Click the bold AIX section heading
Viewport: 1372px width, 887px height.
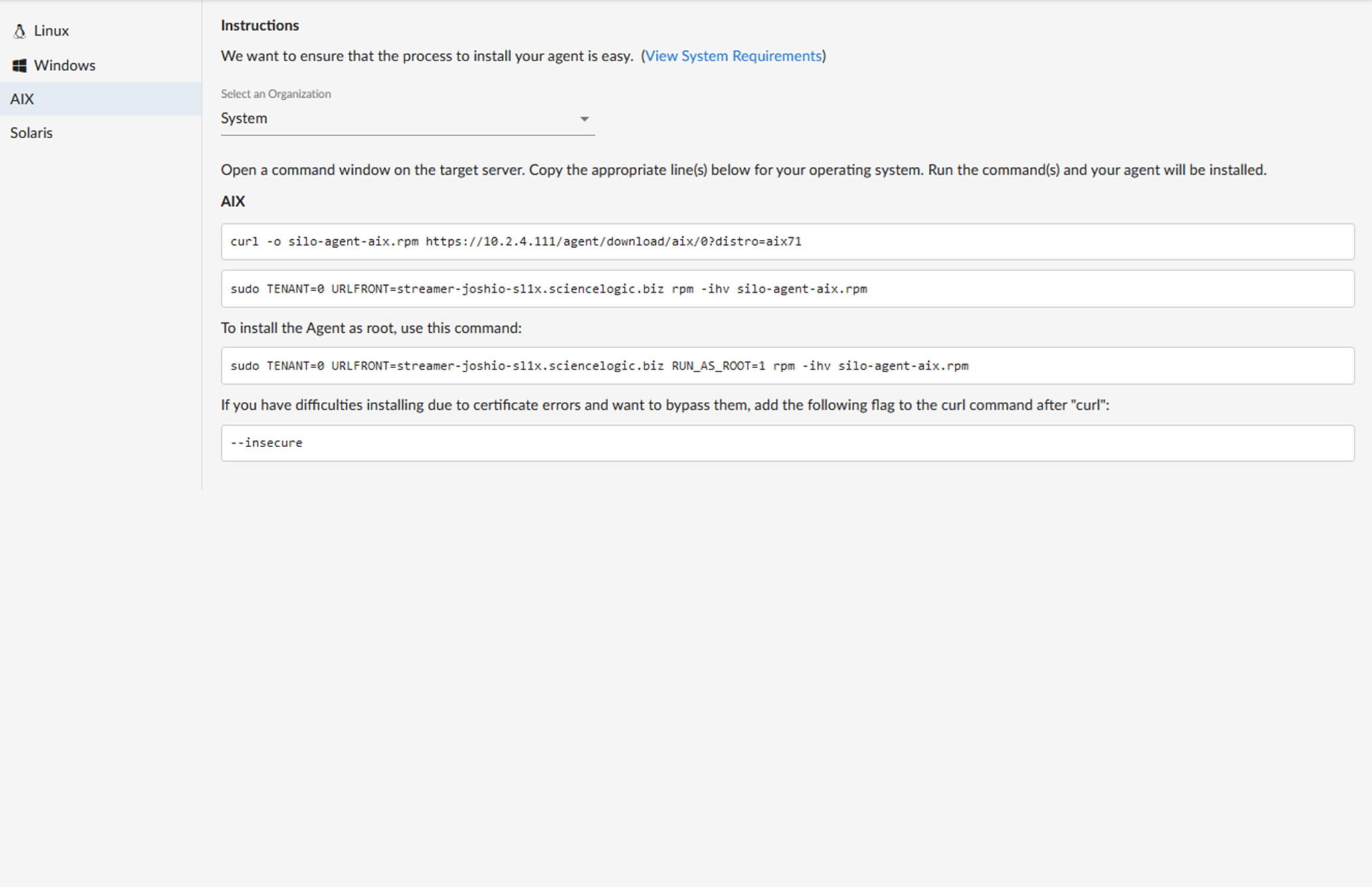click(233, 201)
